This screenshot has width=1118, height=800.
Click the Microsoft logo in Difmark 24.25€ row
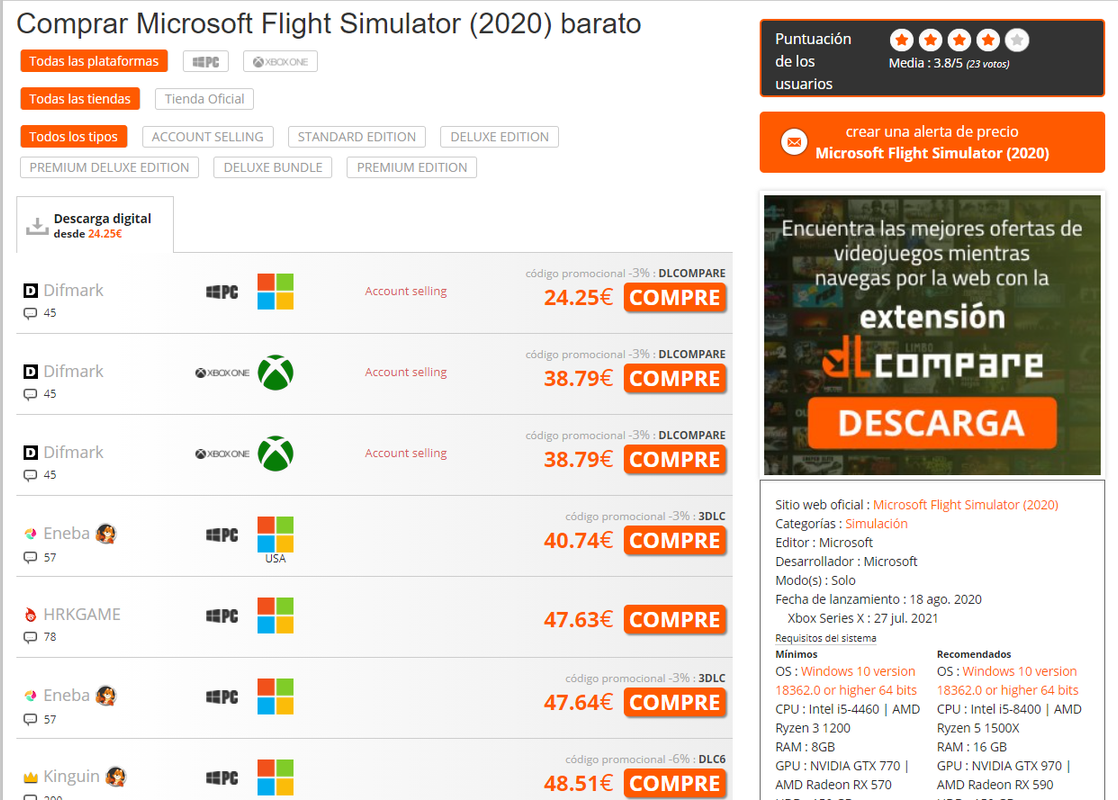click(x=275, y=292)
